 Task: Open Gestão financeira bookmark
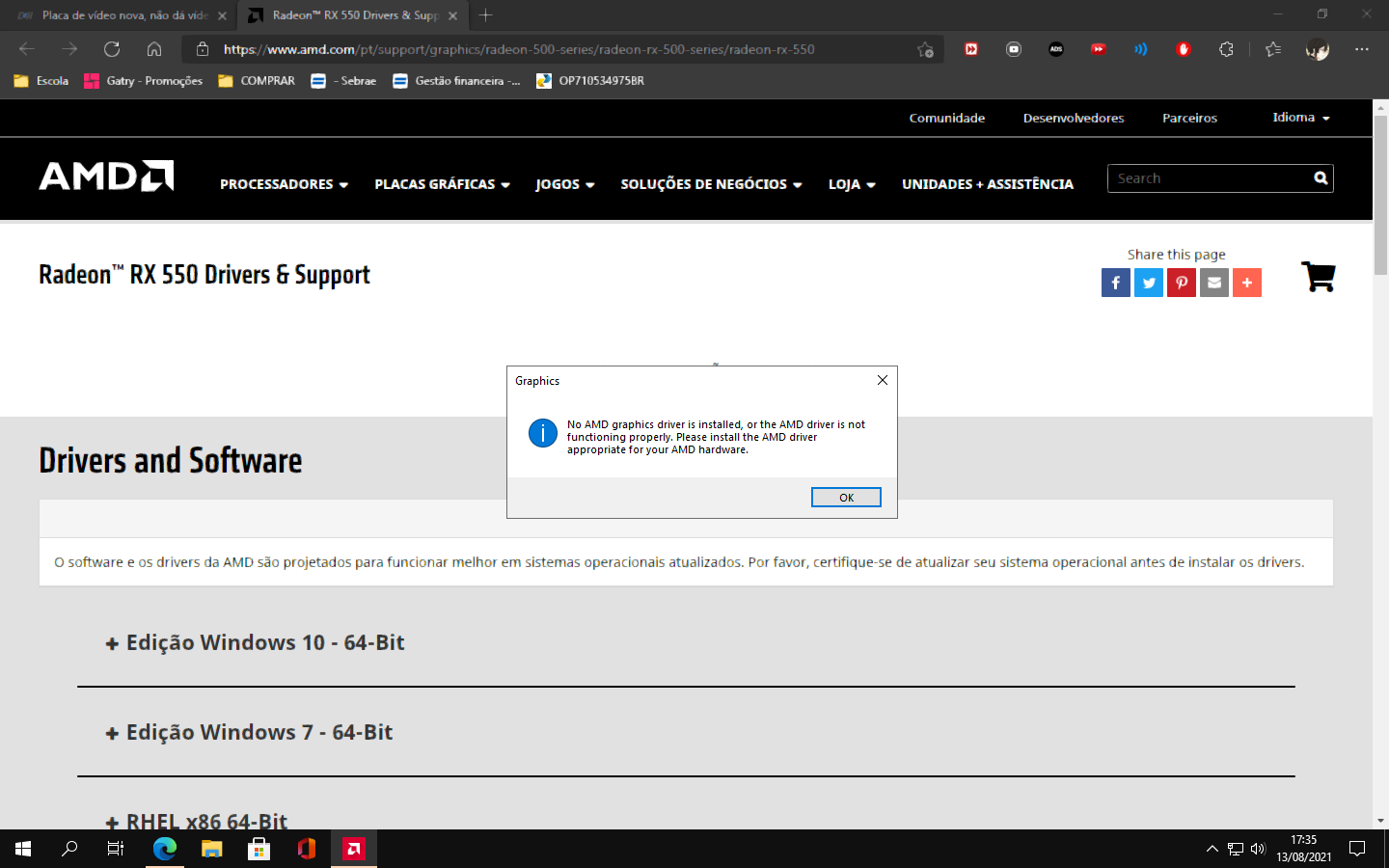click(x=457, y=81)
